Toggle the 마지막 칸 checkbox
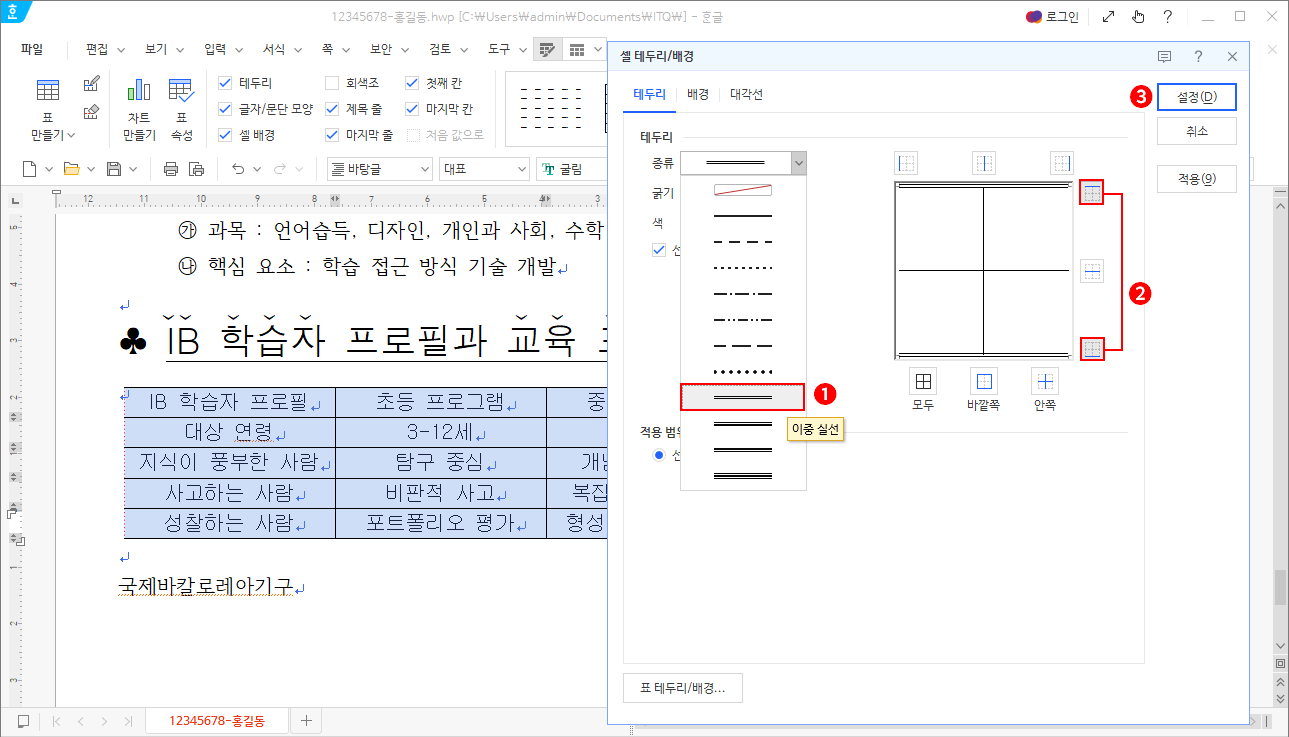This screenshot has height=737, width=1289. click(x=412, y=109)
